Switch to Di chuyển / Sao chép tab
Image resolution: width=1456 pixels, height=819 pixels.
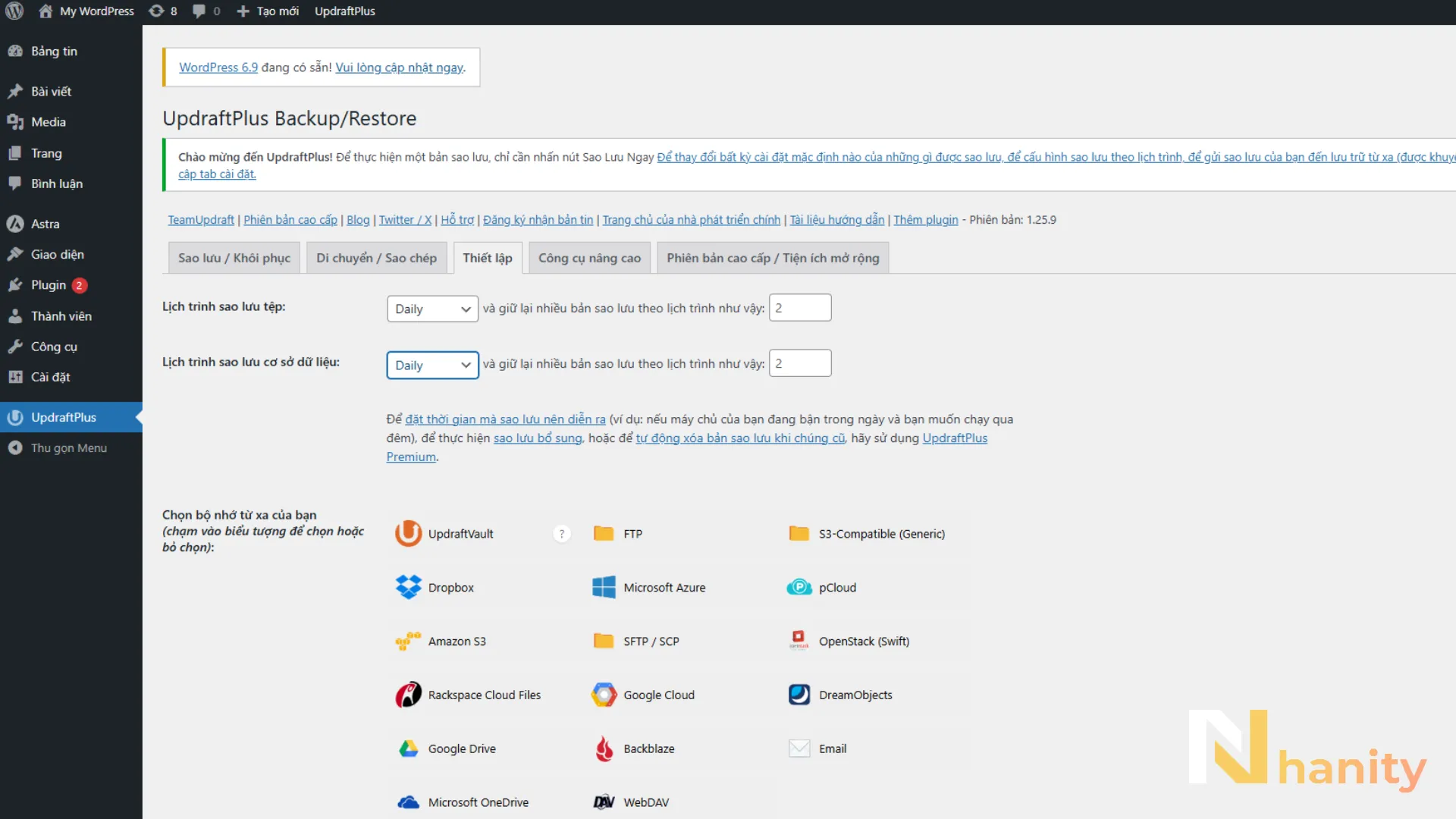pos(377,258)
